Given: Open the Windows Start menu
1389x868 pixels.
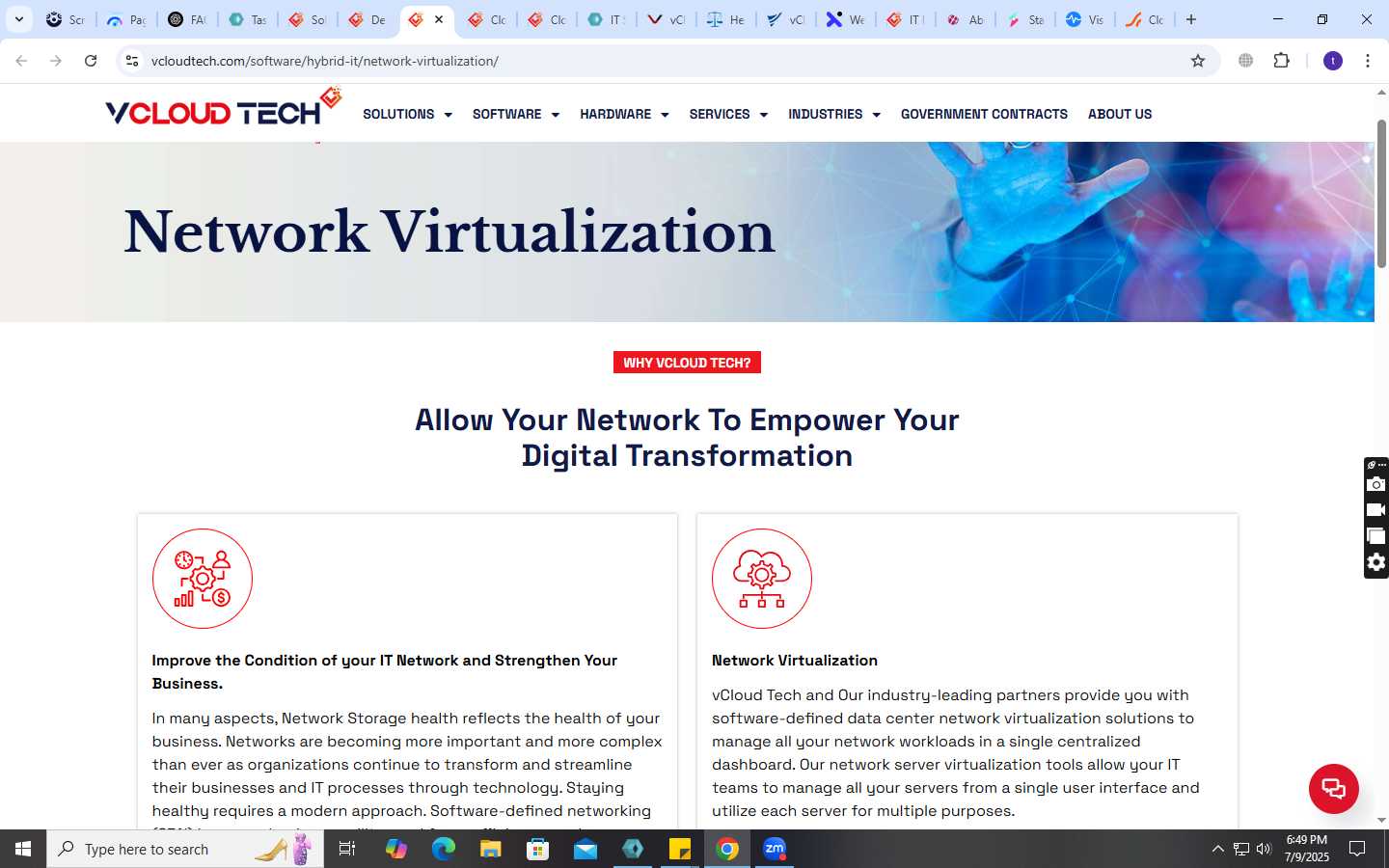Looking at the screenshot, I should point(23,849).
